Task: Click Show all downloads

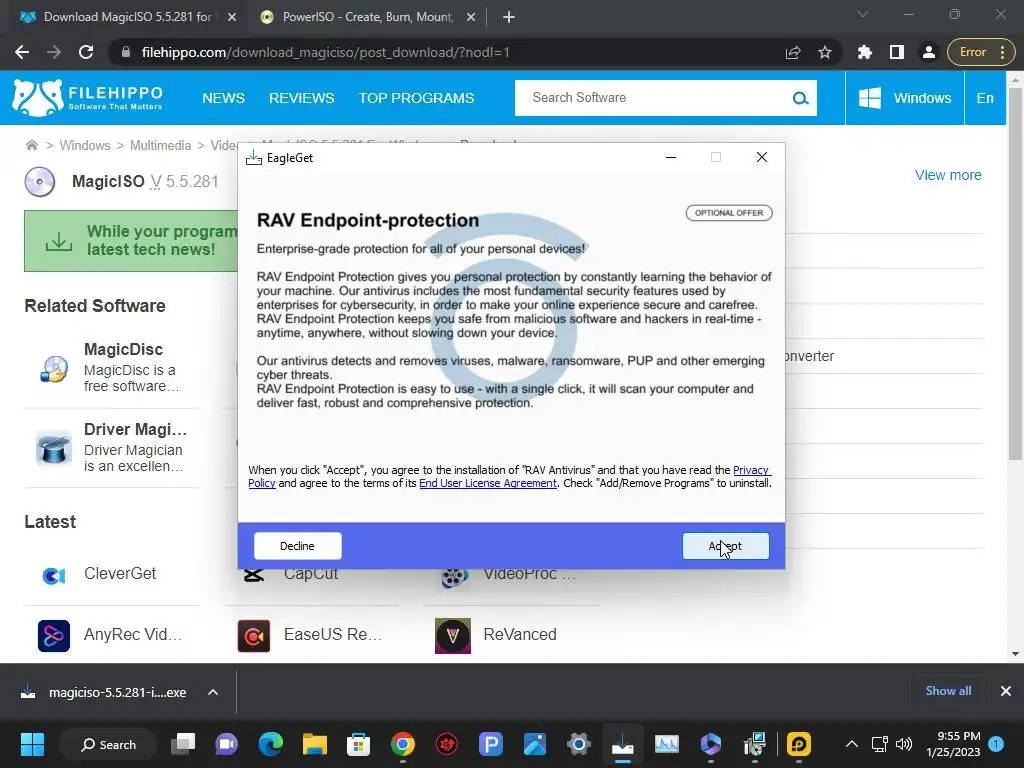Action: (x=948, y=691)
